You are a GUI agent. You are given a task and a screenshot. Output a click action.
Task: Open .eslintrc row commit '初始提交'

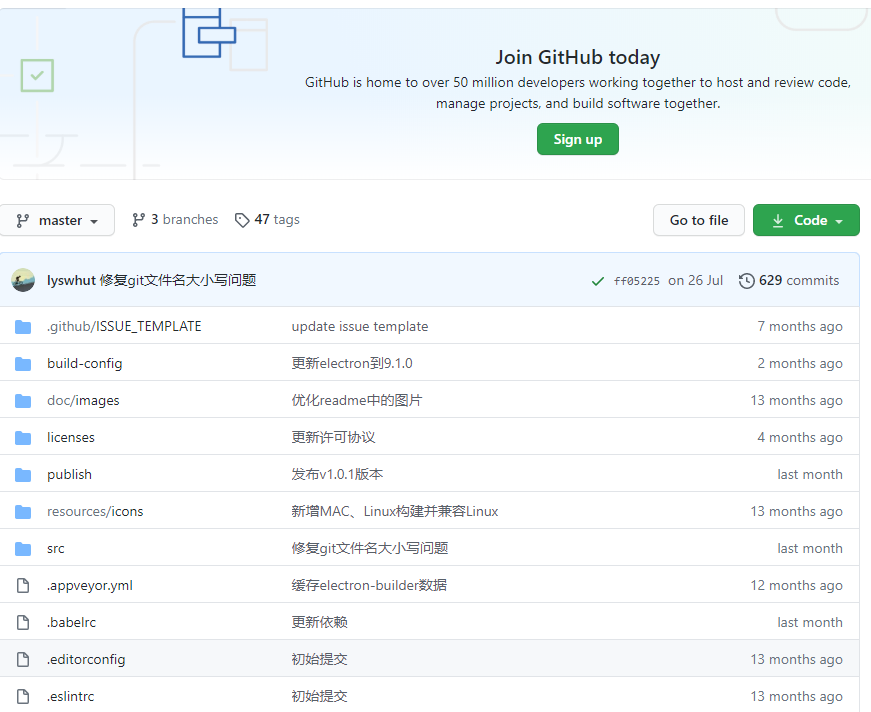click(x=319, y=696)
